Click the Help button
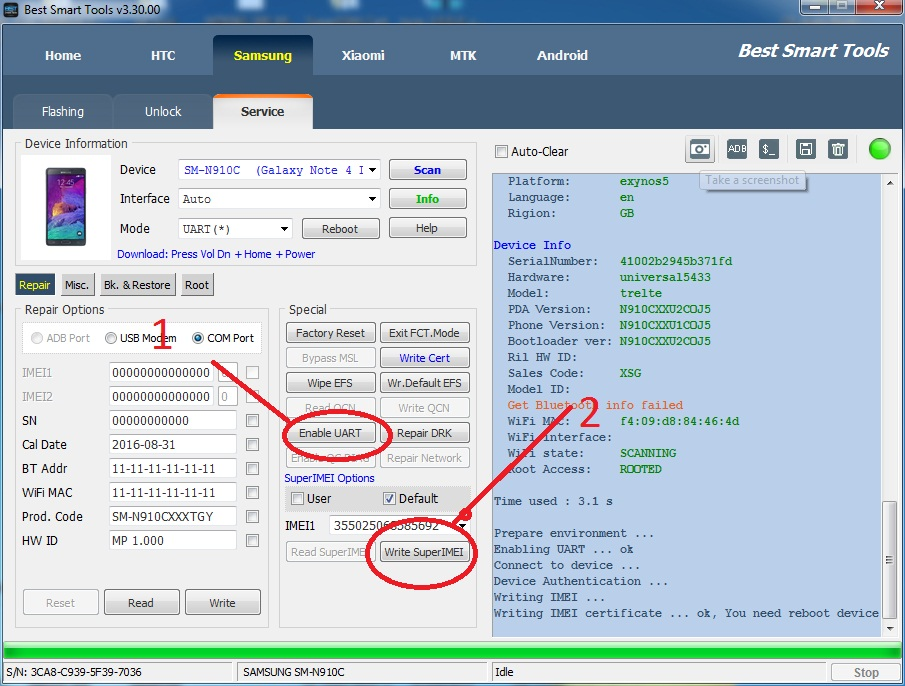This screenshot has height=686, width=905. [427, 228]
